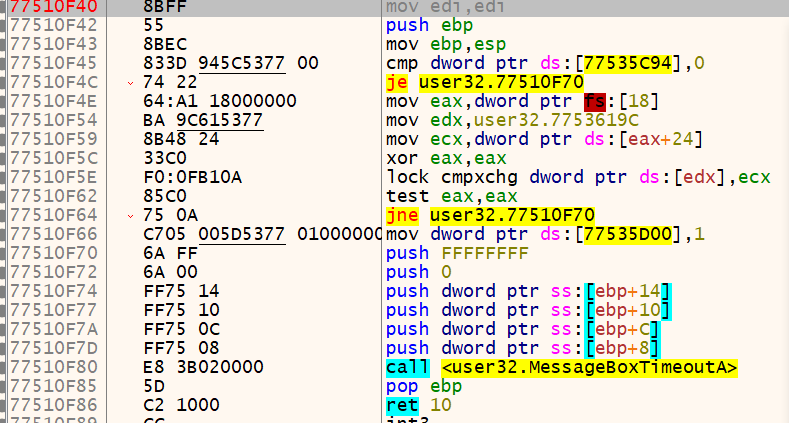Click the jne user32.77510F70 instruction

pos(490,215)
